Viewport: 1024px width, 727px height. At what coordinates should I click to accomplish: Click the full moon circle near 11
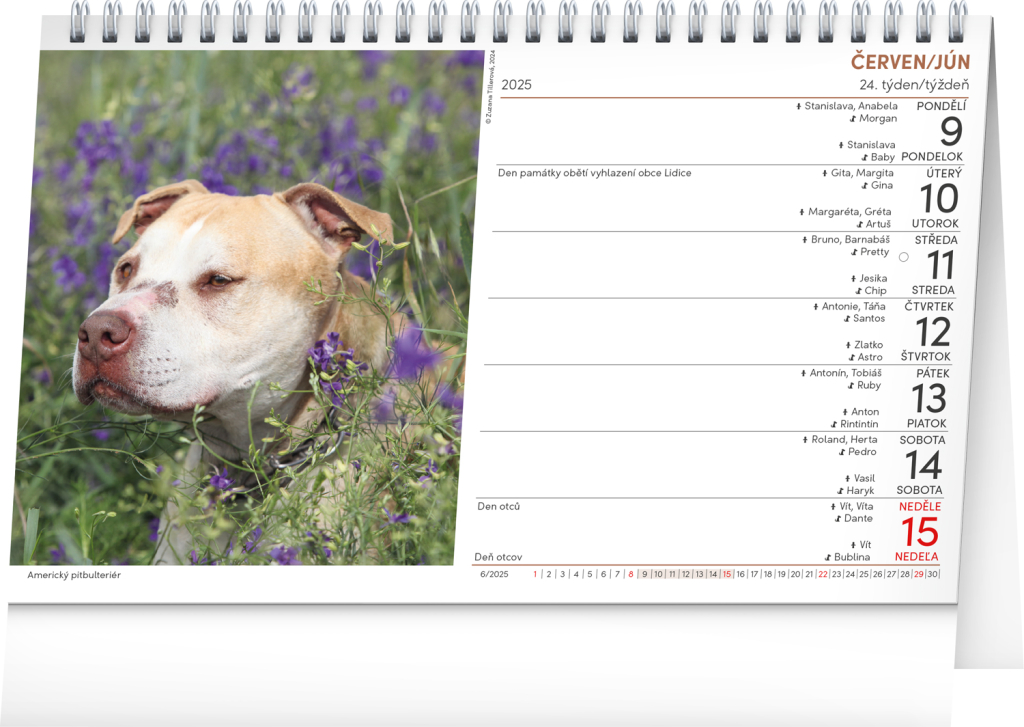(x=904, y=257)
